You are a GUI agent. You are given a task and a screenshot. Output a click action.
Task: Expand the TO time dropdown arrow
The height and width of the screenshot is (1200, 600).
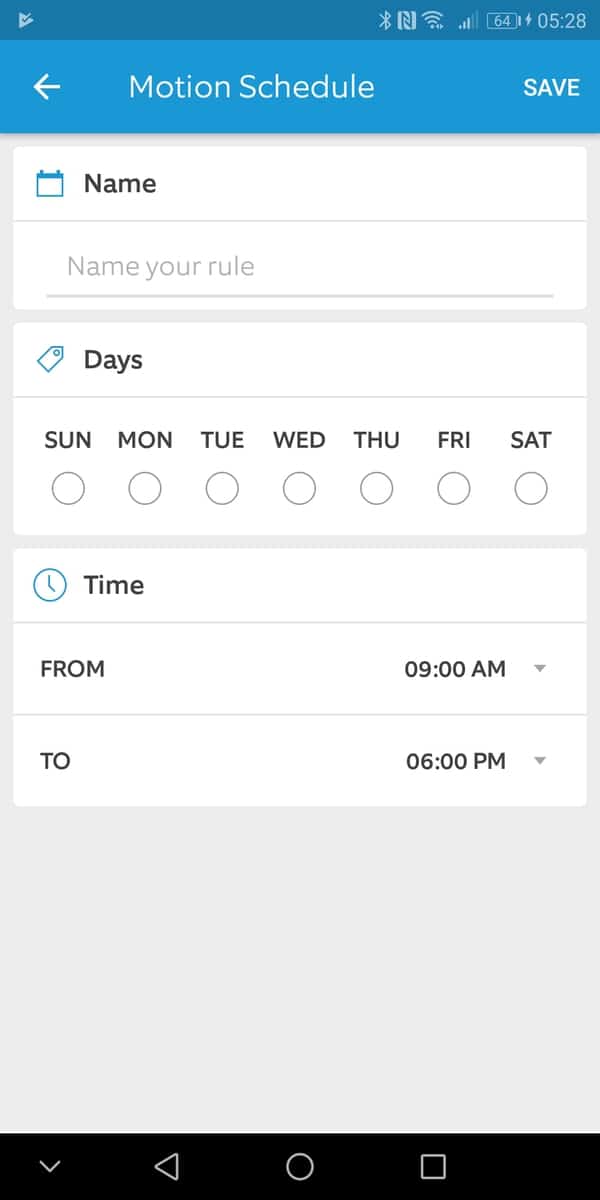coord(540,761)
